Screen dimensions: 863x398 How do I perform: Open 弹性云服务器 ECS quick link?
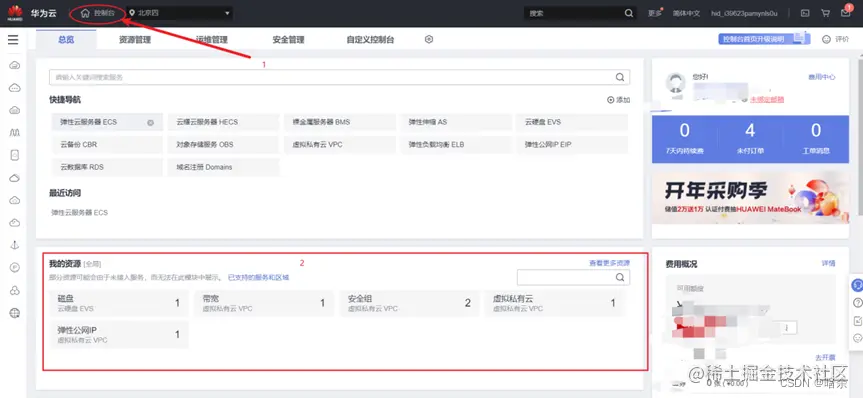tap(107, 122)
